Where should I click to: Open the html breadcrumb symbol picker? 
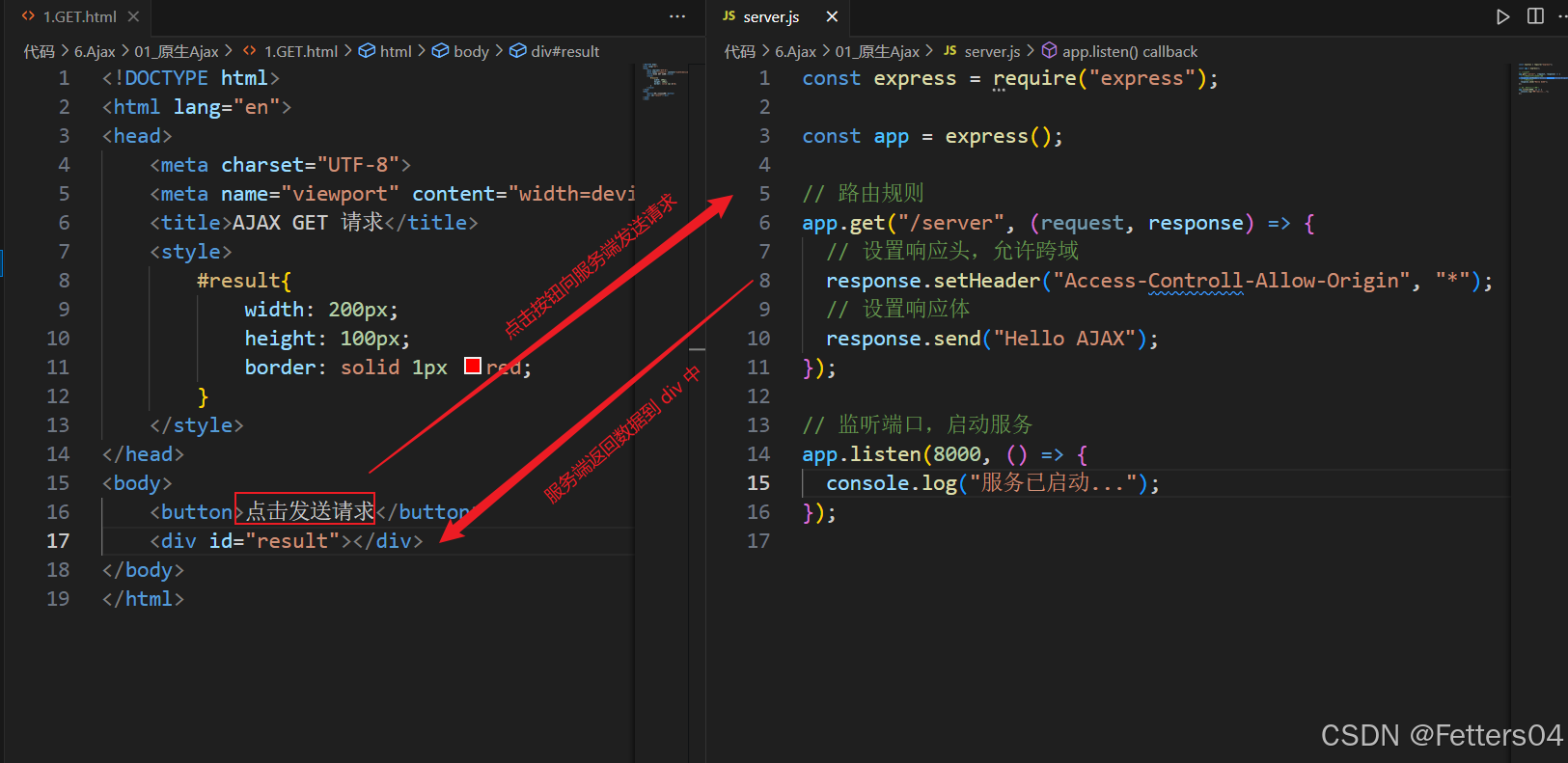coord(396,51)
